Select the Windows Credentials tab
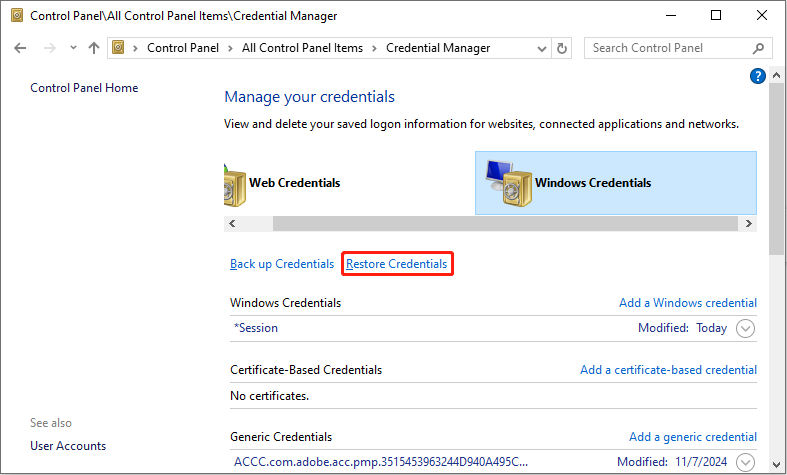This screenshot has height=475, width=787. click(x=592, y=183)
